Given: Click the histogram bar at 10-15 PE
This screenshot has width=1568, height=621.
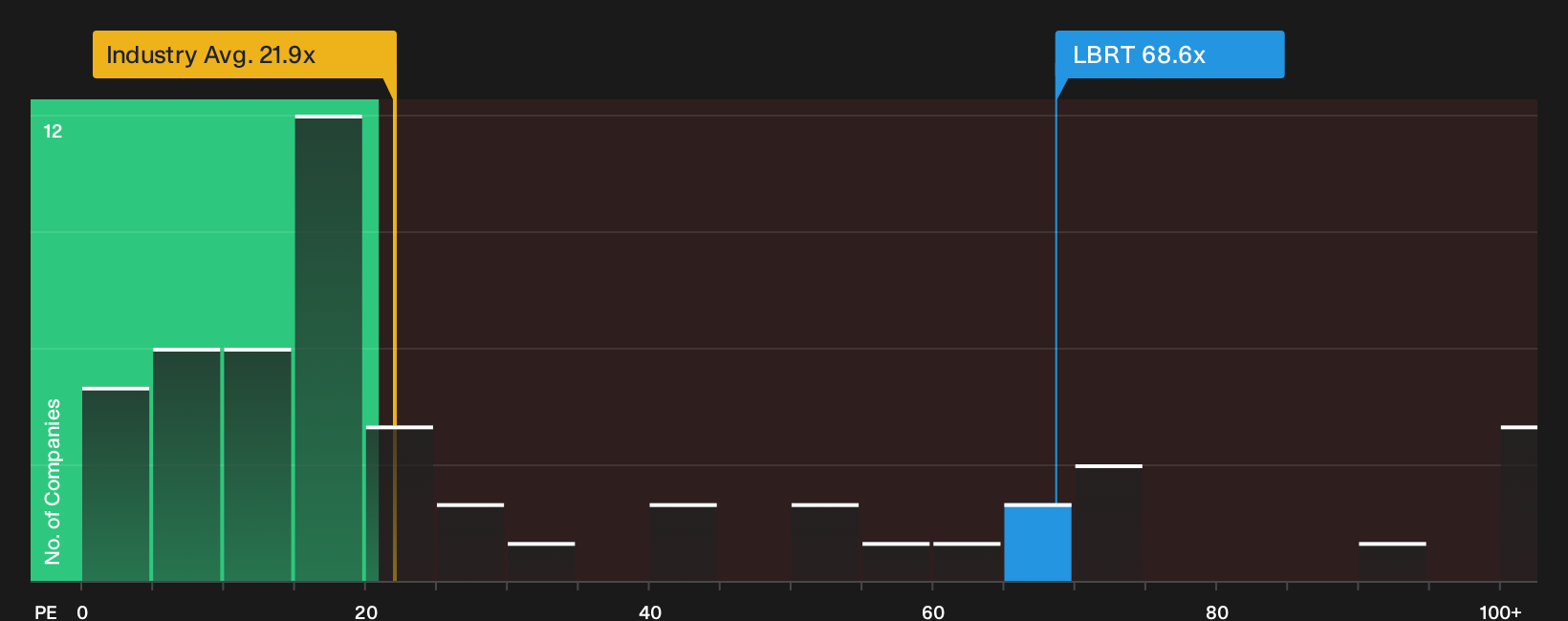Looking at the screenshot, I should pyautogui.click(x=257, y=465).
